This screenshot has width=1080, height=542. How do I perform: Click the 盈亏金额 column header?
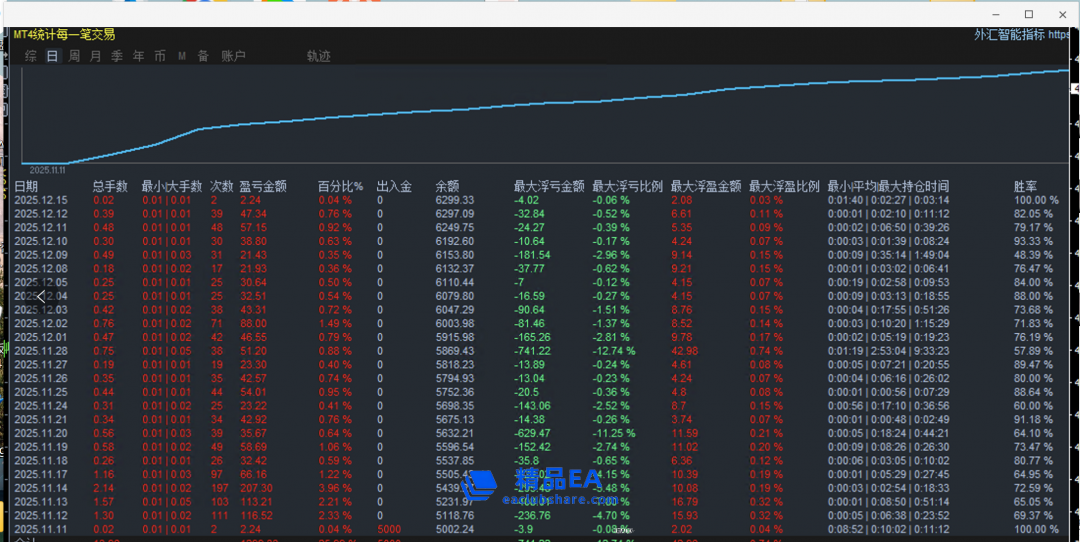point(263,186)
